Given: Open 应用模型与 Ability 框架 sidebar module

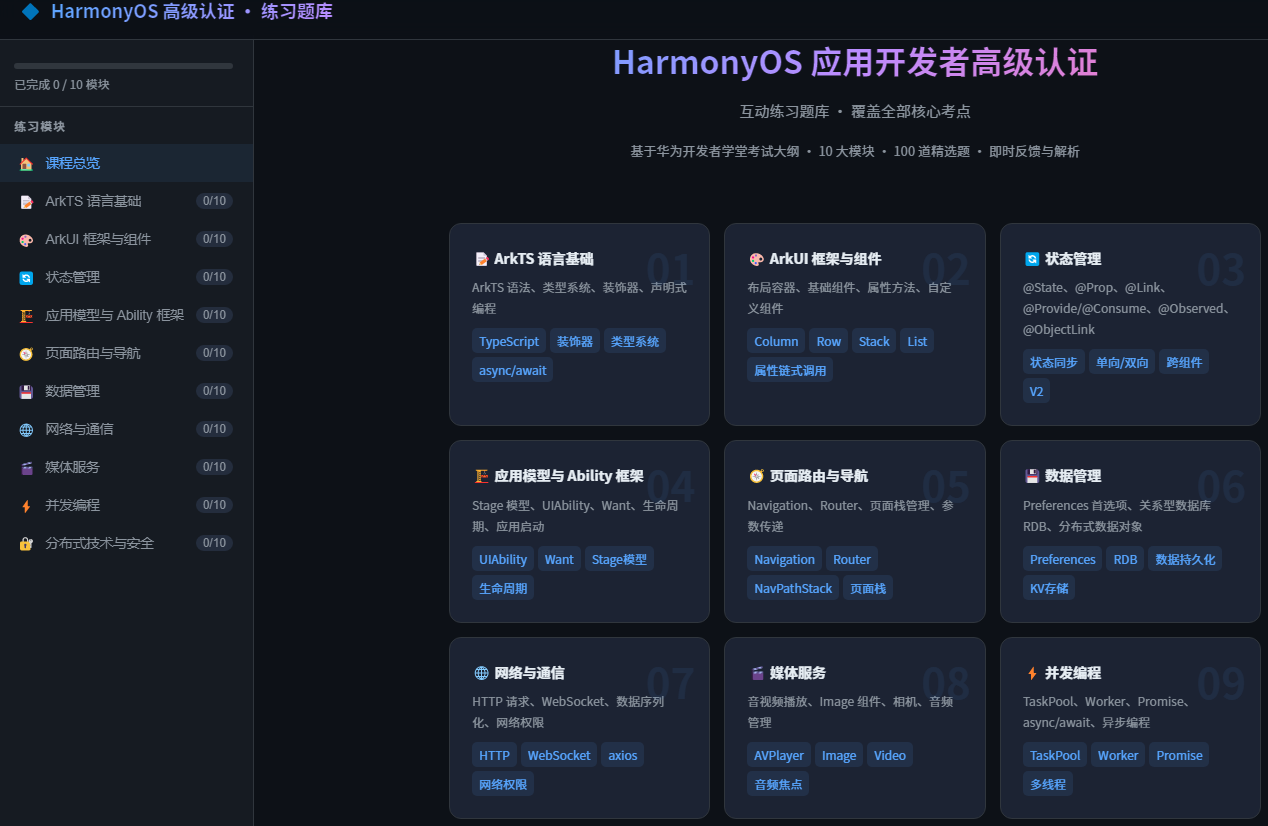Looking at the screenshot, I should [x=126, y=315].
